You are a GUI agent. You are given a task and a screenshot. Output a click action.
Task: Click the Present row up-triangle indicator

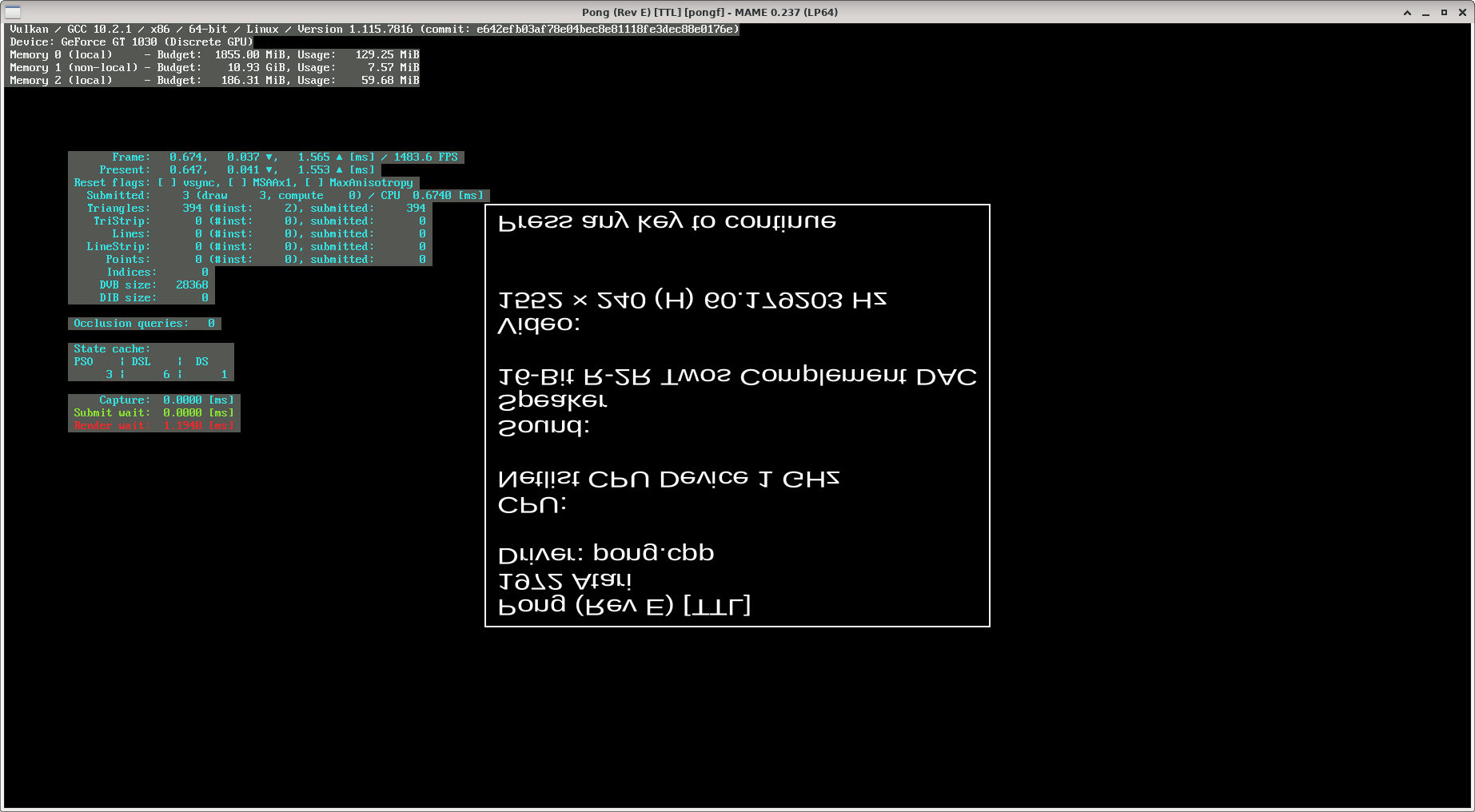339,170
